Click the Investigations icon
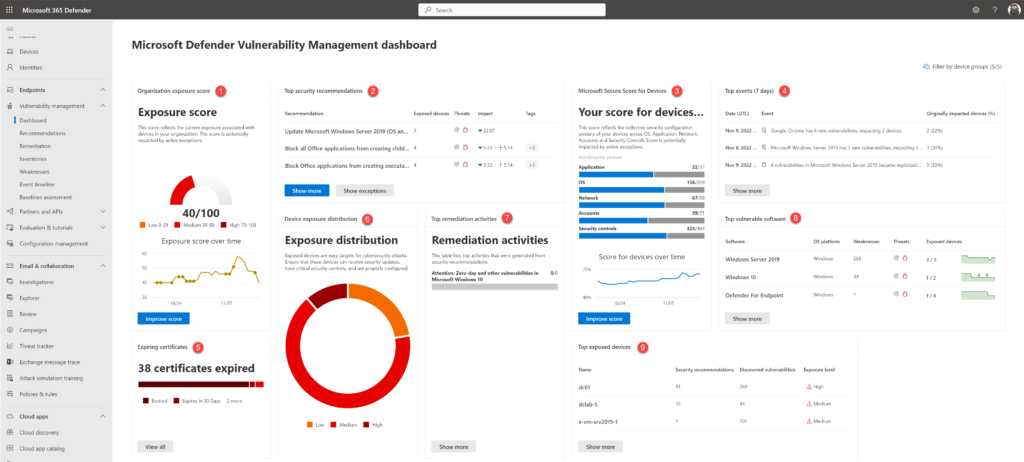Screen dimensions: 1024x462 click(10, 282)
